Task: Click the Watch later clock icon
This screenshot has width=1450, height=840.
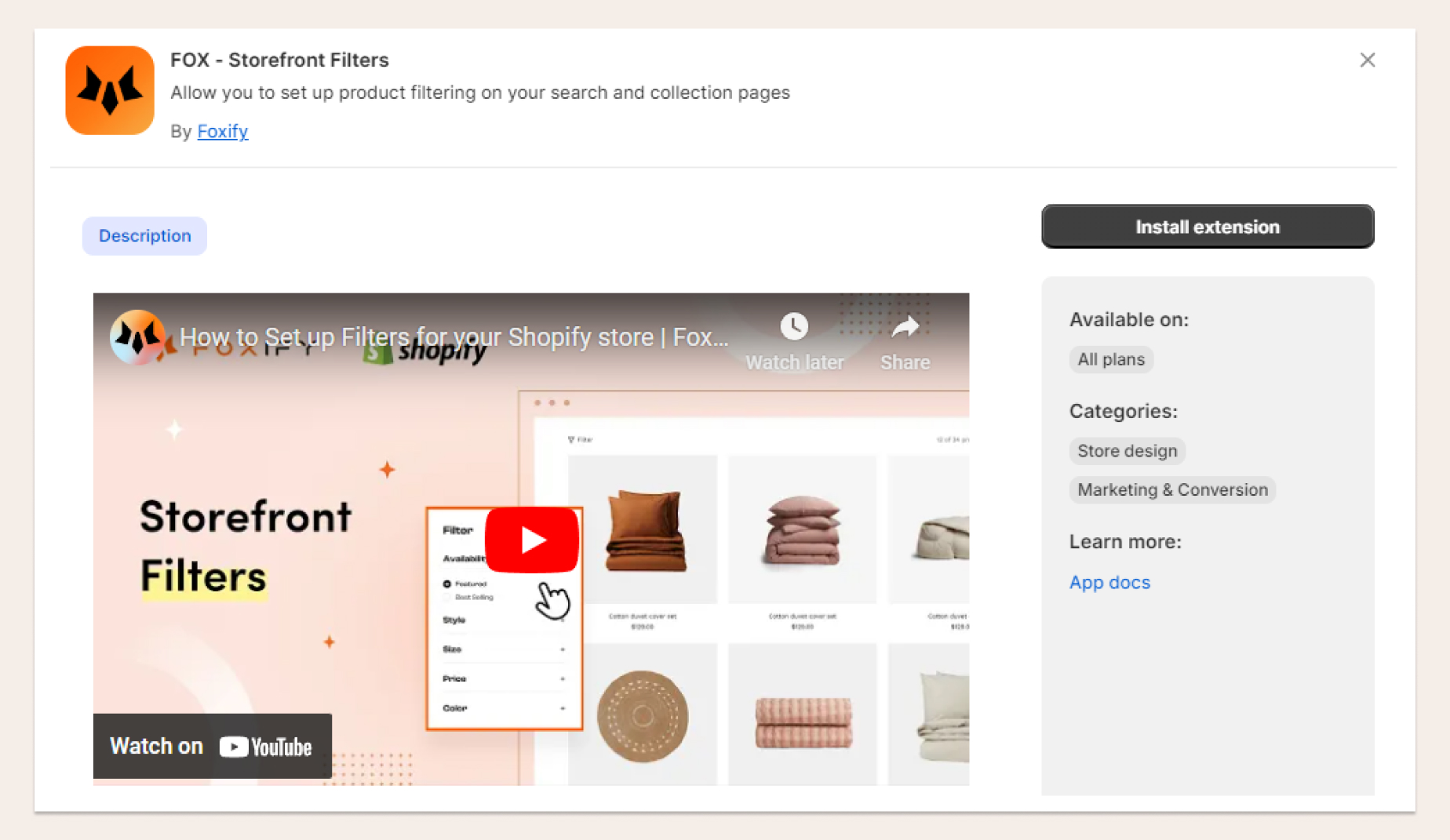Action: (x=794, y=326)
